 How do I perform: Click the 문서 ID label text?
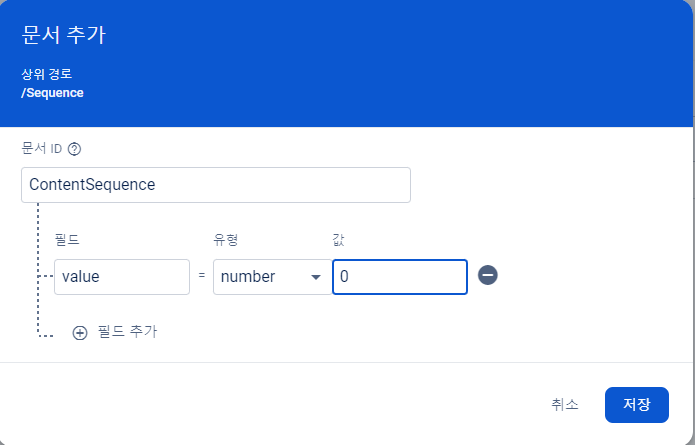[42, 149]
